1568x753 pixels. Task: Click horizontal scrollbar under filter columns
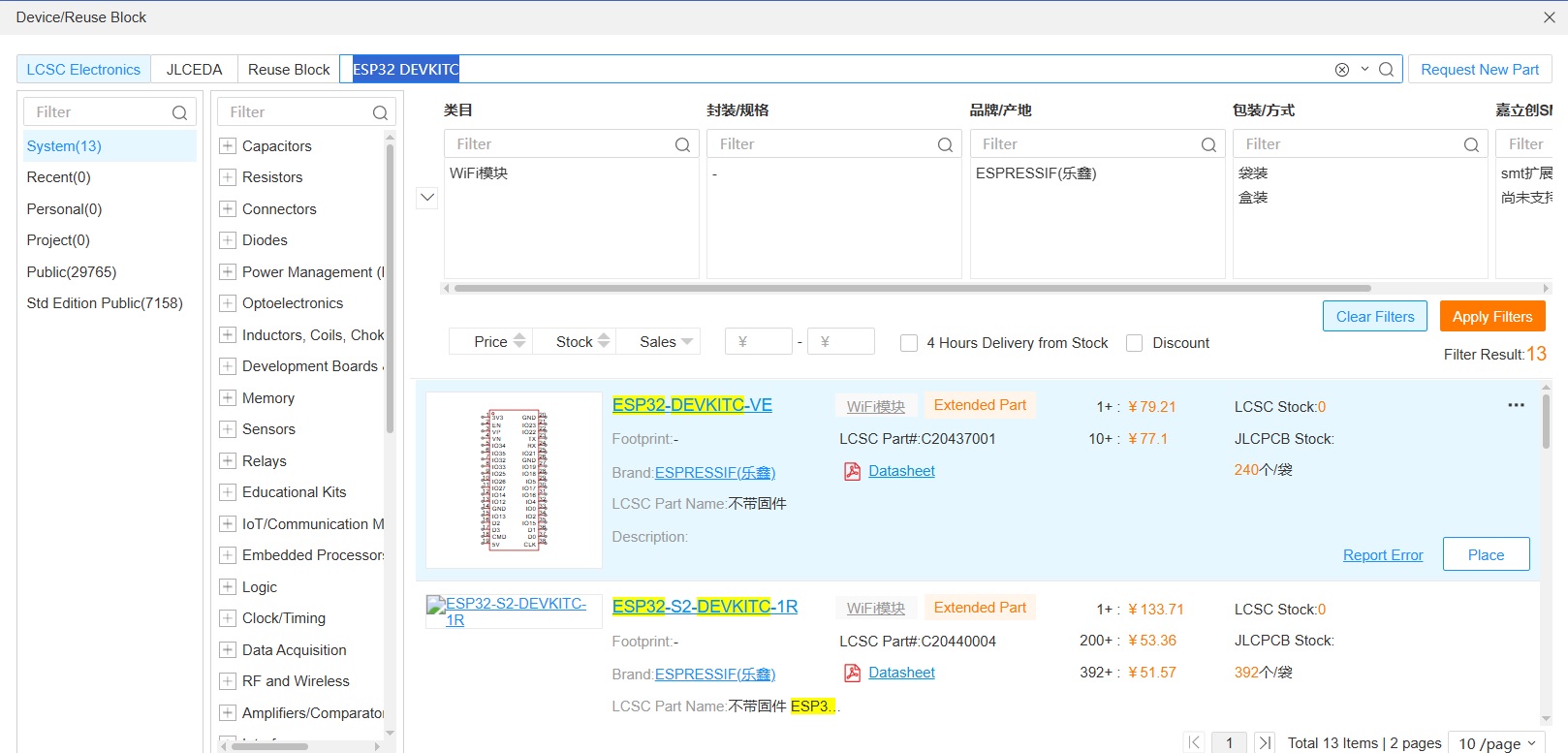pyautogui.click(x=912, y=288)
